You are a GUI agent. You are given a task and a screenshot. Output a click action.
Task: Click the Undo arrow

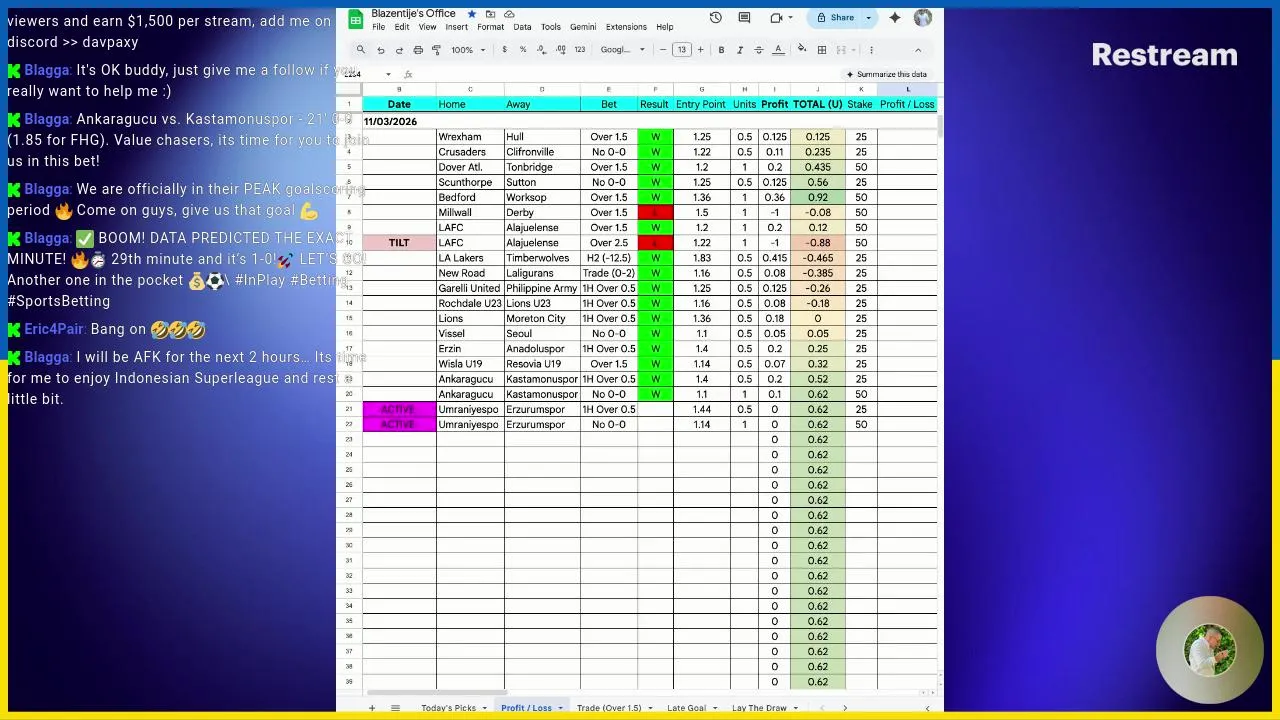pyautogui.click(x=381, y=50)
